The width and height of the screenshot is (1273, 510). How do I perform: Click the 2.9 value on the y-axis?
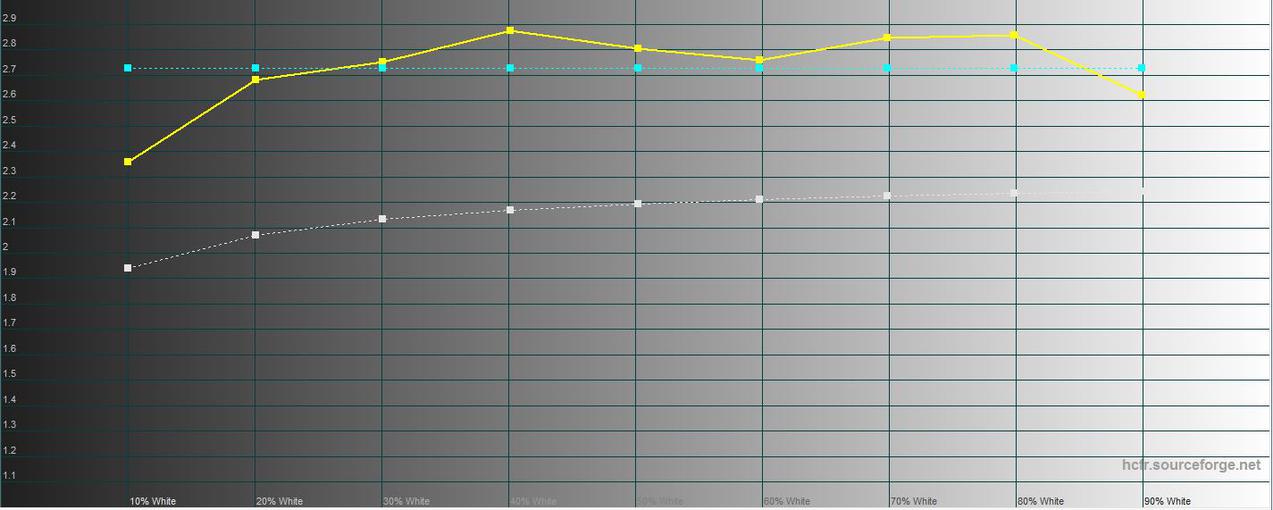pos(9,19)
